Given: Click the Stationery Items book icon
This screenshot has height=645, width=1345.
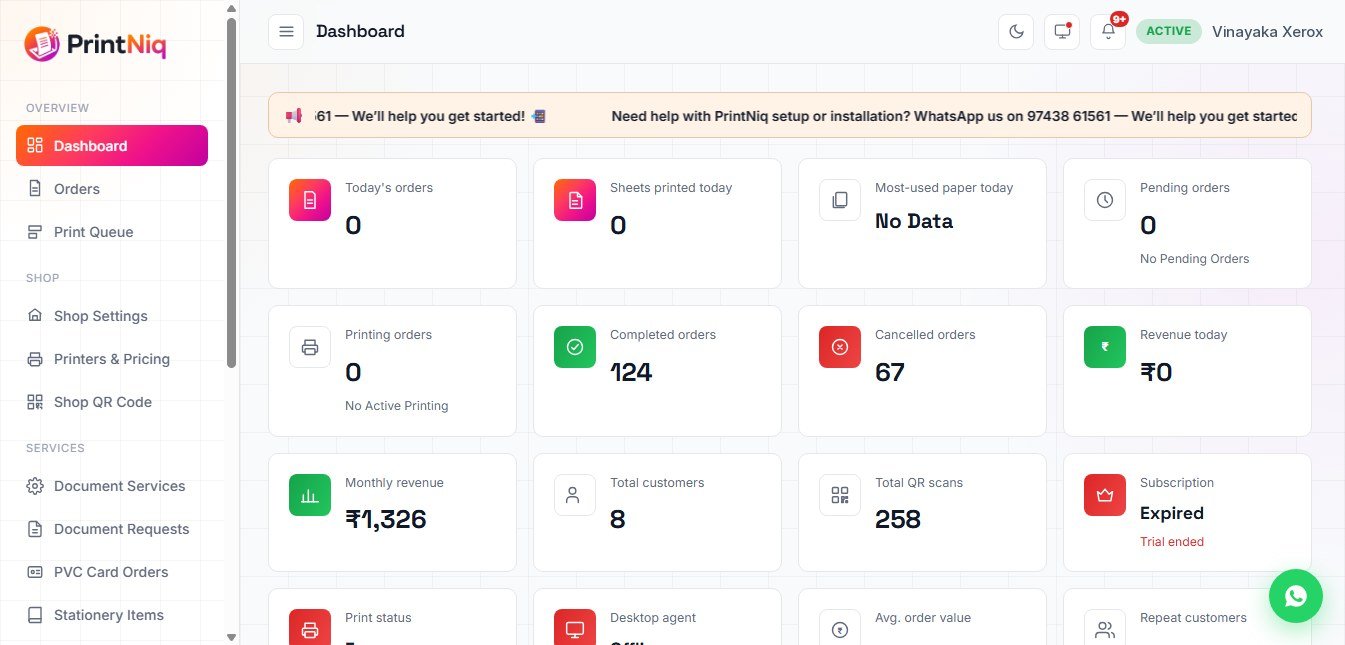Looking at the screenshot, I should click(x=35, y=615).
